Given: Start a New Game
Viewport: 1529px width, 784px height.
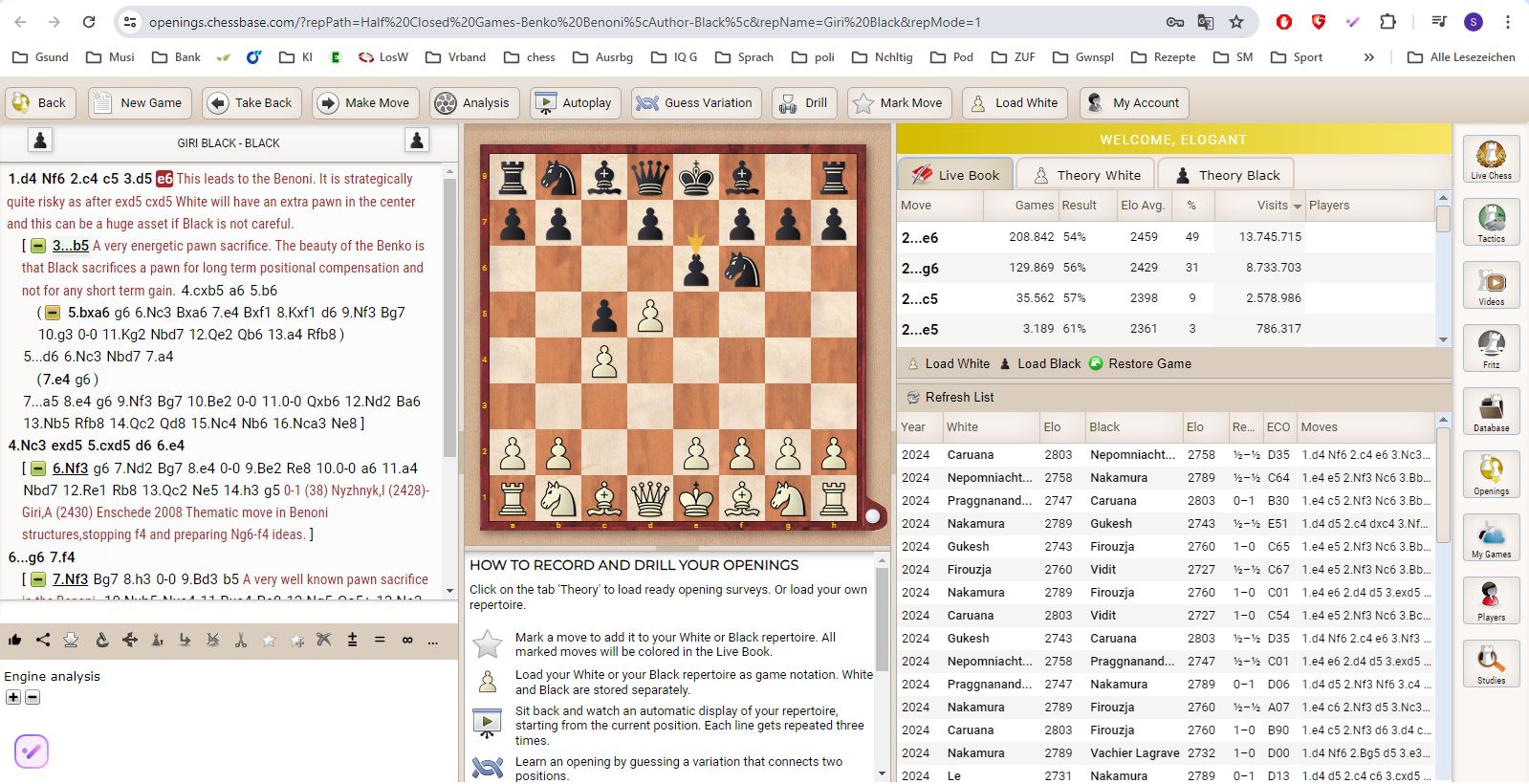Looking at the screenshot, I should (140, 103).
